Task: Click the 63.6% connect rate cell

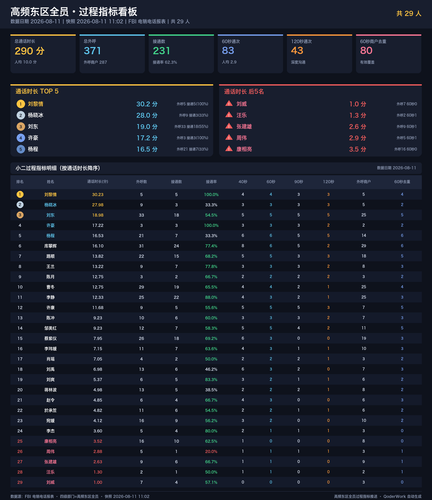Action: tap(211, 349)
